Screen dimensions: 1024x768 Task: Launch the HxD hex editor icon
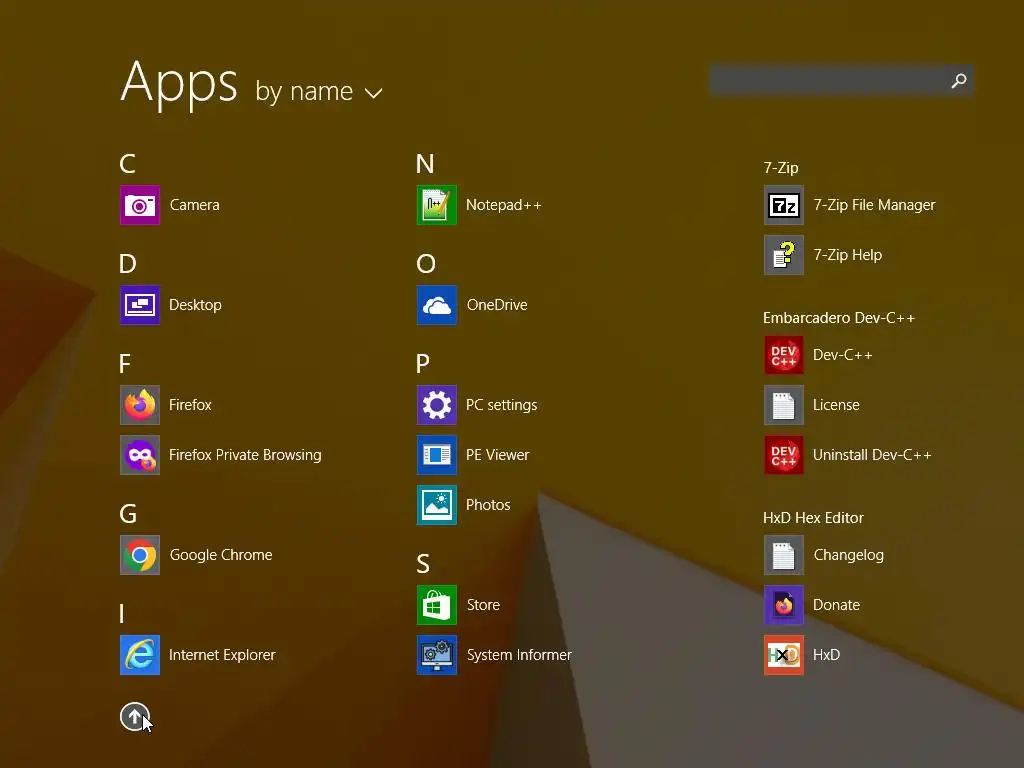point(784,655)
